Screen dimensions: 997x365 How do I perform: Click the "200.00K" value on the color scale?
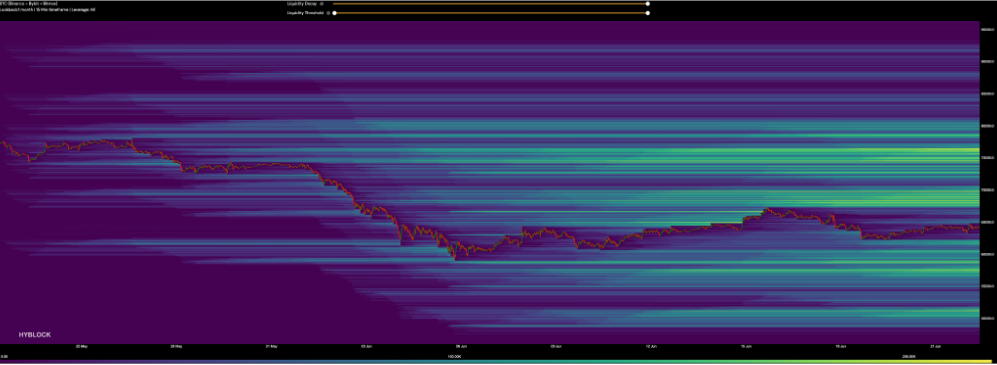pyautogui.click(x=908, y=357)
